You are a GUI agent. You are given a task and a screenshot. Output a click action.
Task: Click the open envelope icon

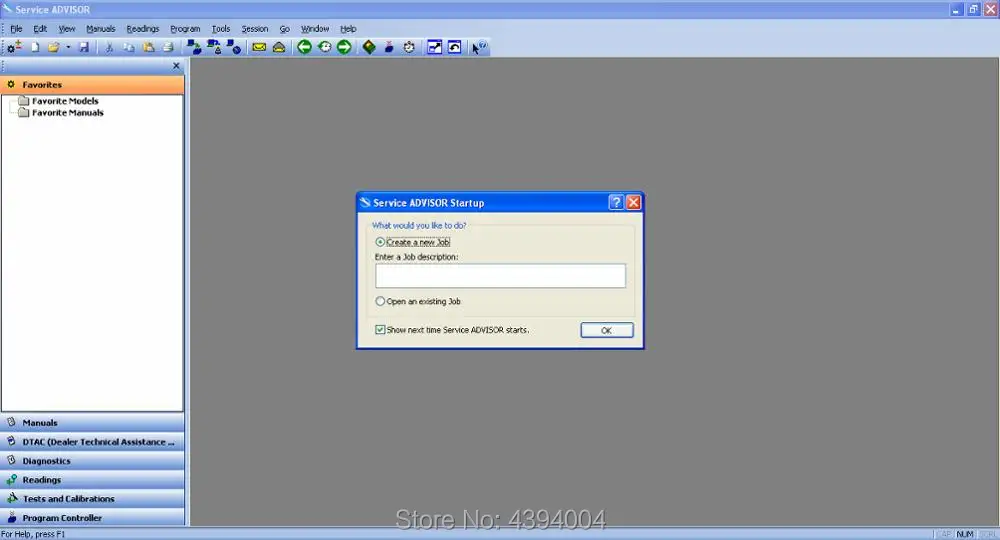279,47
